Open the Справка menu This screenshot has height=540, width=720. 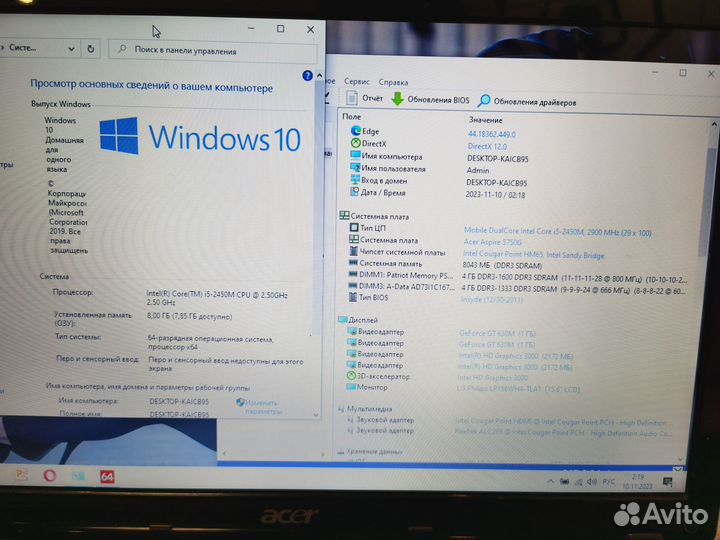coord(393,82)
